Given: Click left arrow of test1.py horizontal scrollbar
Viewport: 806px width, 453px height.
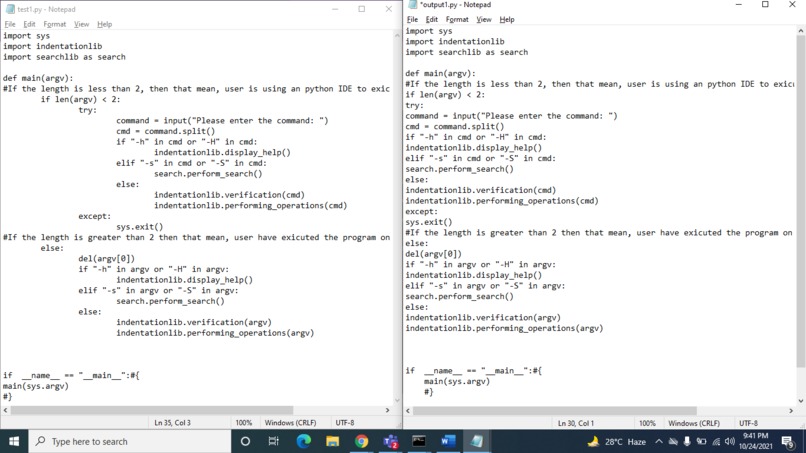Looking at the screenshot, I should [6, 410].
